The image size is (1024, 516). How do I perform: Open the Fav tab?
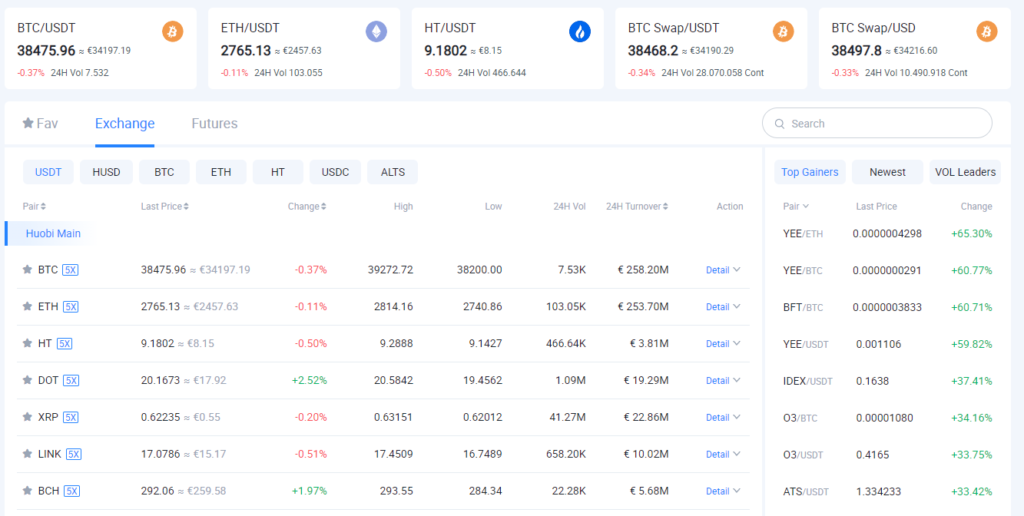[x=40, y=123]
